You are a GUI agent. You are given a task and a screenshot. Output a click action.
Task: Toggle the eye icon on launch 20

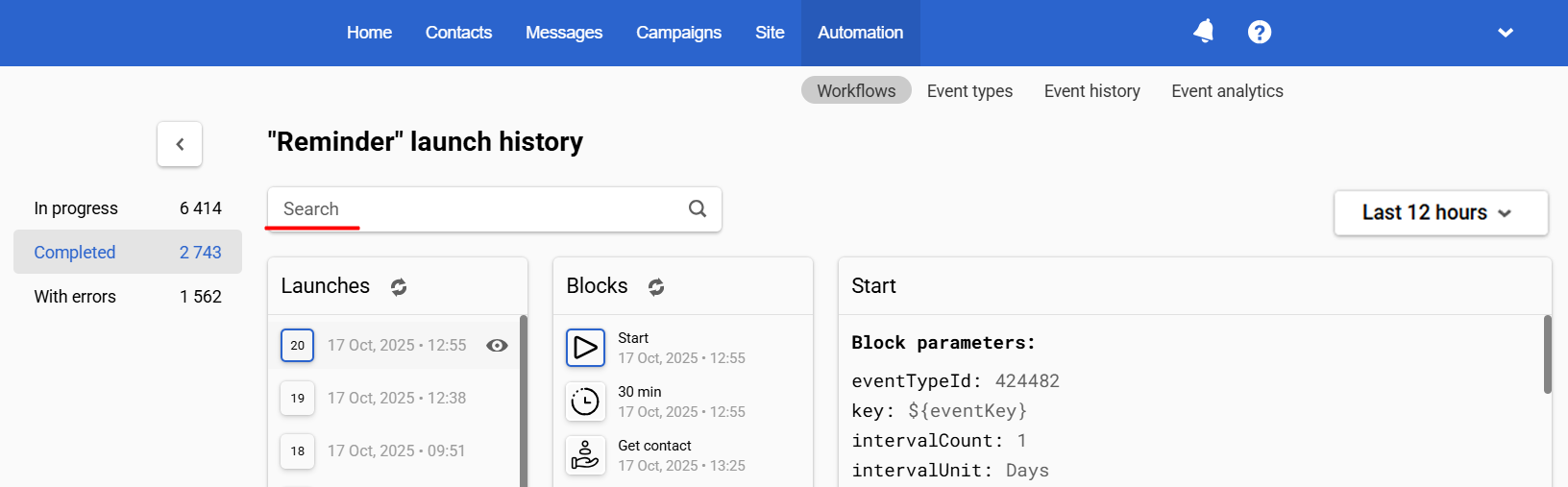point(497,346)
